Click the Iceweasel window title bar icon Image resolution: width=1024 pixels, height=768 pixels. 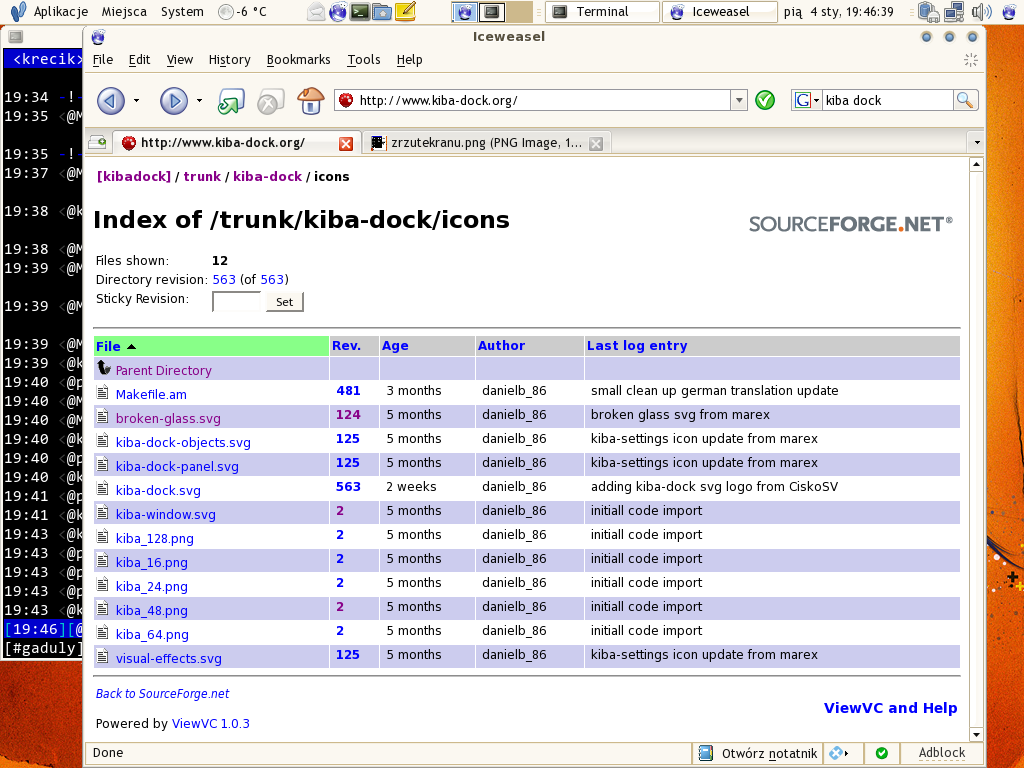tap(99, 37)
